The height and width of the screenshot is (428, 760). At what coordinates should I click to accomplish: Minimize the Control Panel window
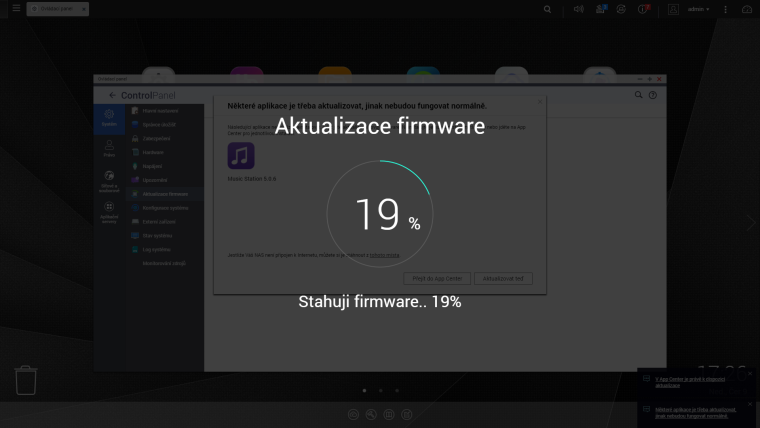point(640,79)
